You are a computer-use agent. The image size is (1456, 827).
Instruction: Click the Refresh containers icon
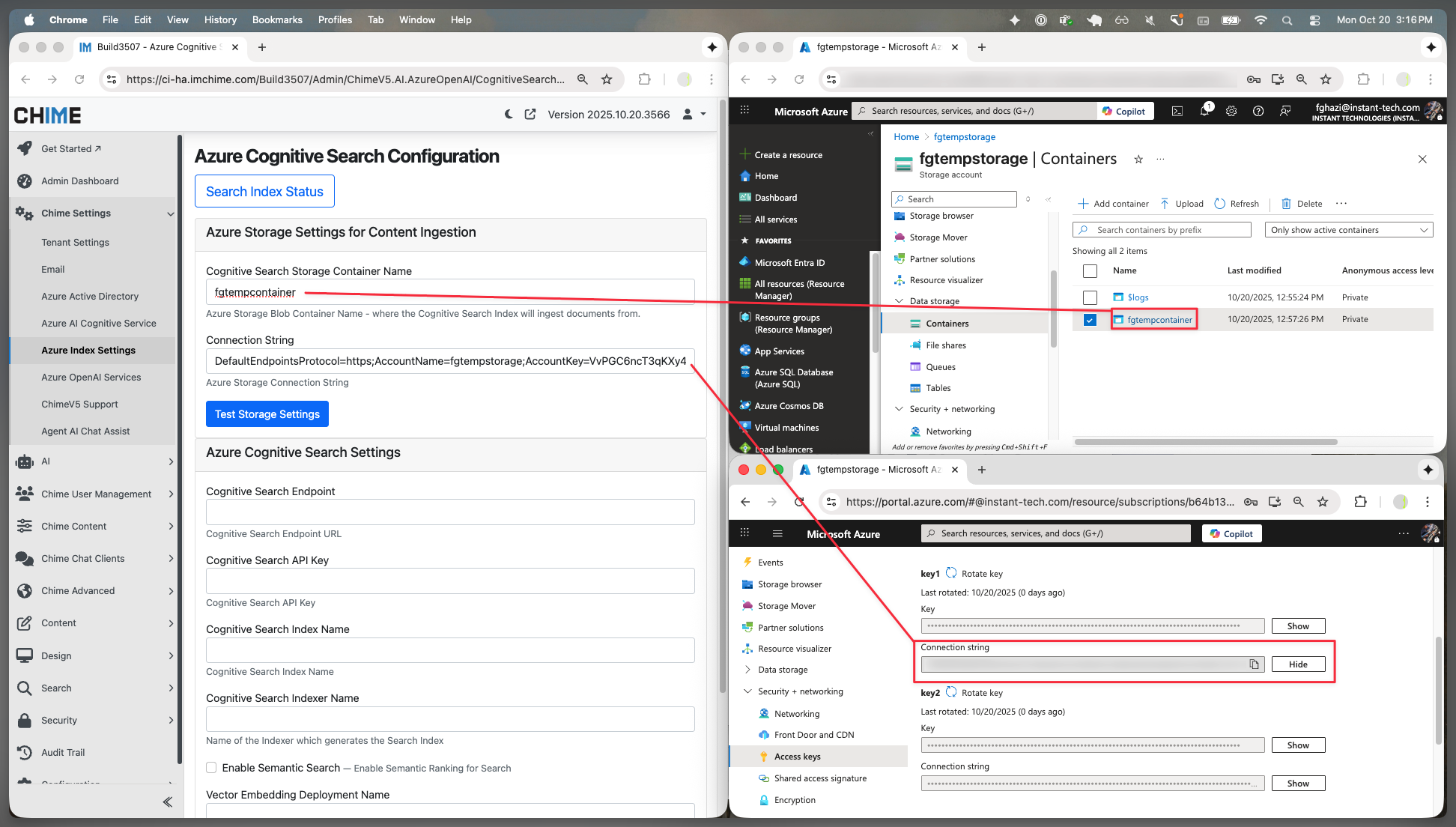[1220, 204]
